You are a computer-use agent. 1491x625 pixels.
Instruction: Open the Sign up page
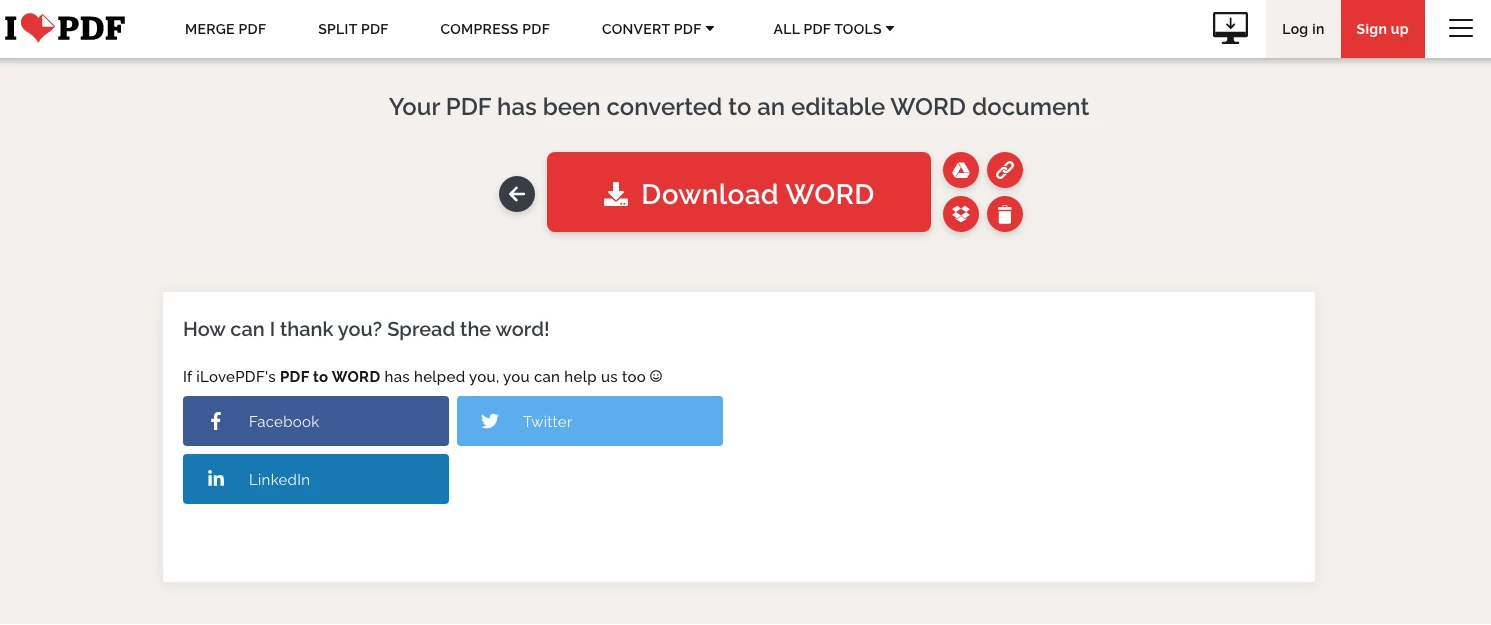[1382, 29]
